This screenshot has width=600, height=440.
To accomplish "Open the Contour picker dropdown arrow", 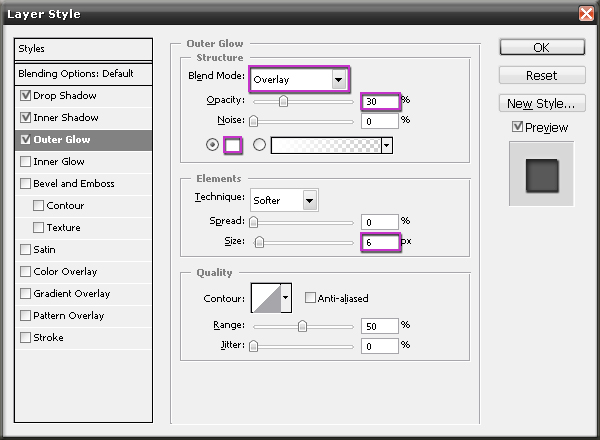I will [286, 298].
